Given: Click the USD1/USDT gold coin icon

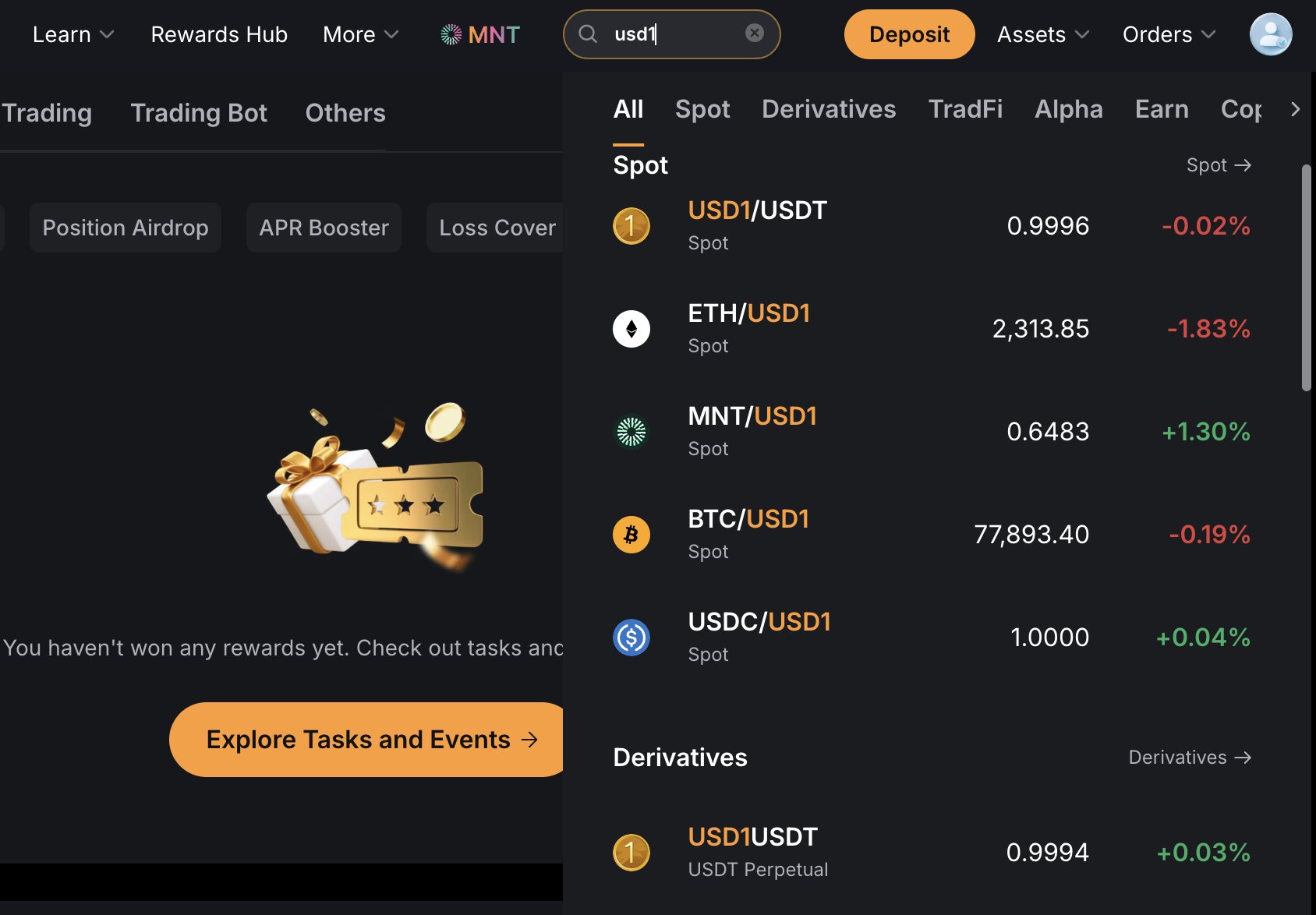Looking at the screenshot, I should [631, 226].
